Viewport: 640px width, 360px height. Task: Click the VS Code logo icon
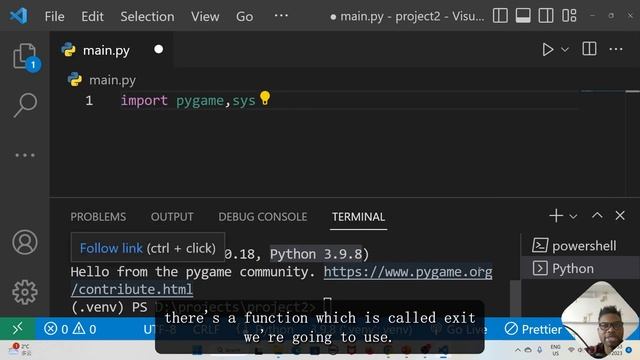(x=19, y=16)
